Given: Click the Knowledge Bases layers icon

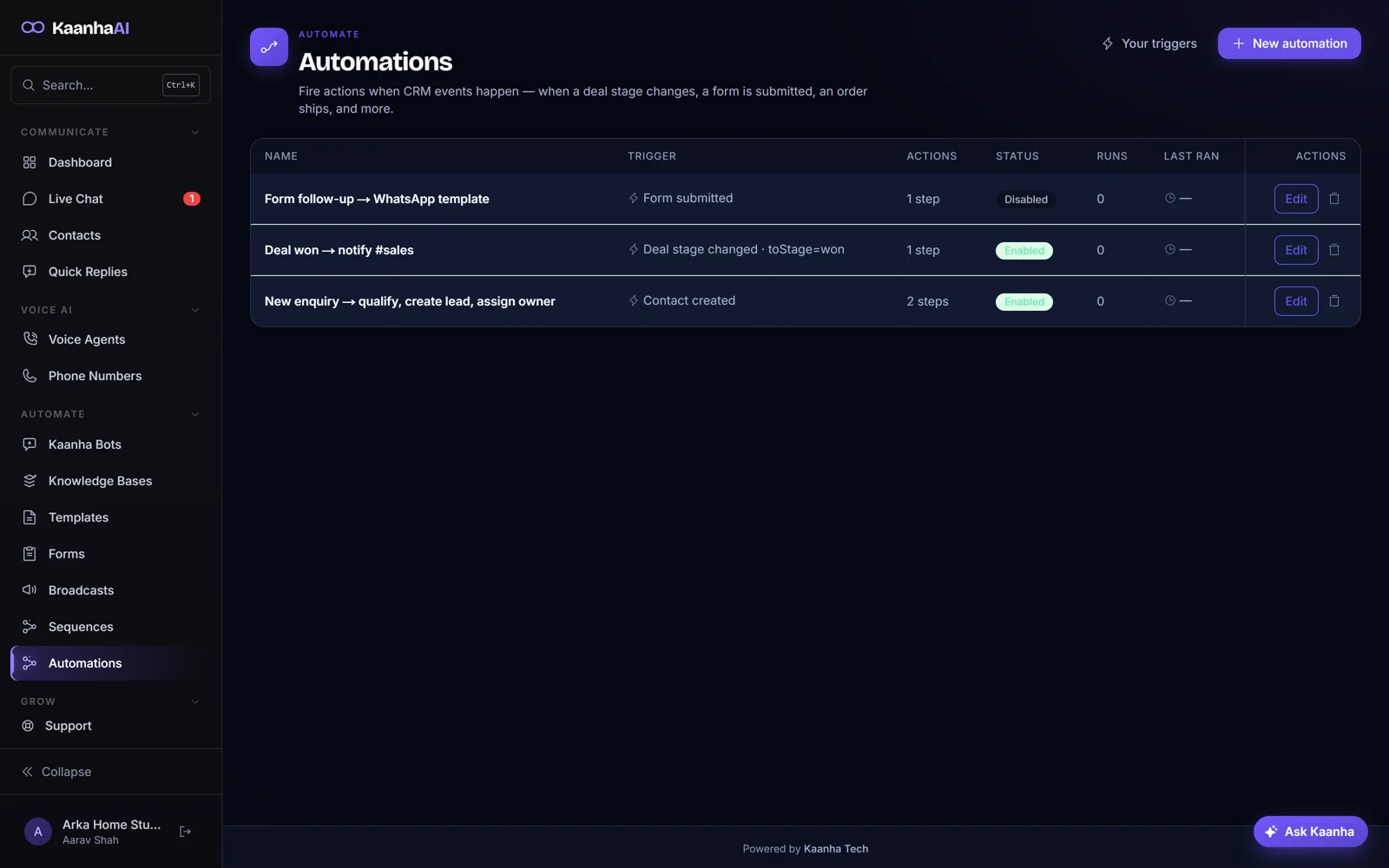Looking at the screenshot, I should pos(30,481).
